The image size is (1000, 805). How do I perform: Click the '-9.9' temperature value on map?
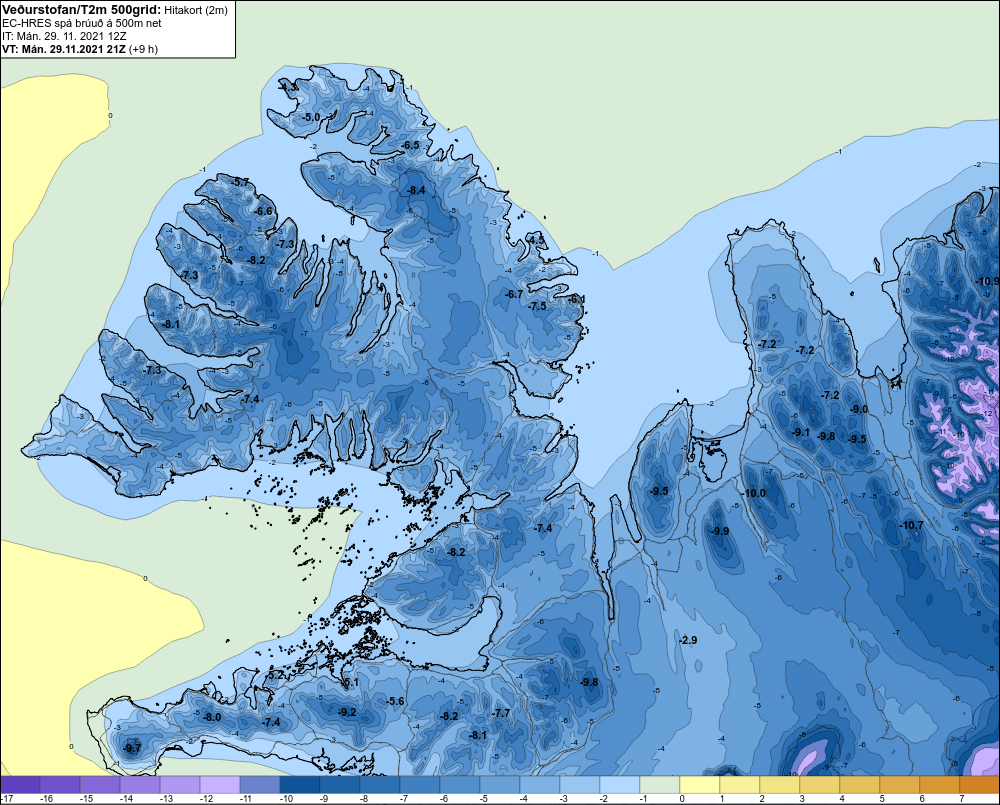point(721,531)
